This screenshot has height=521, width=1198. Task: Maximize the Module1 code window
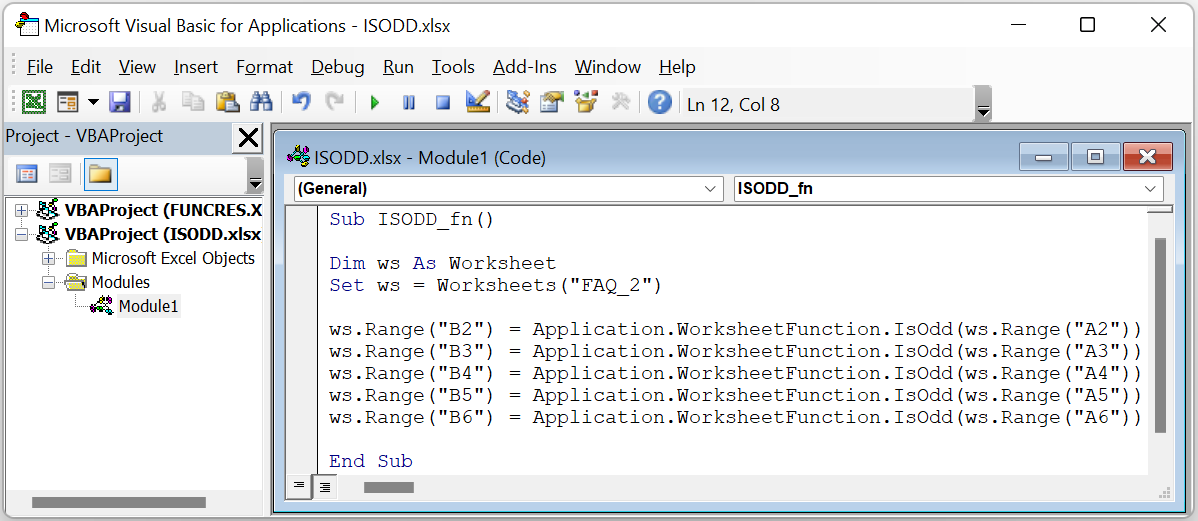[x=1095, y=157]
